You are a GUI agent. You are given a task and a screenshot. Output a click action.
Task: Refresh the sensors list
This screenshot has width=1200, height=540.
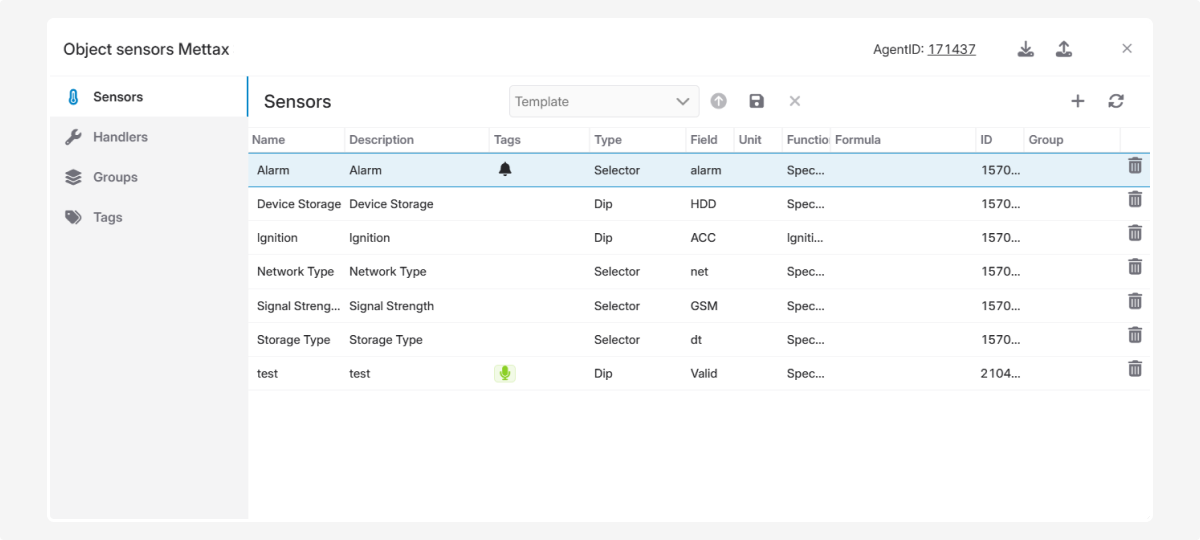(1116, 101)
